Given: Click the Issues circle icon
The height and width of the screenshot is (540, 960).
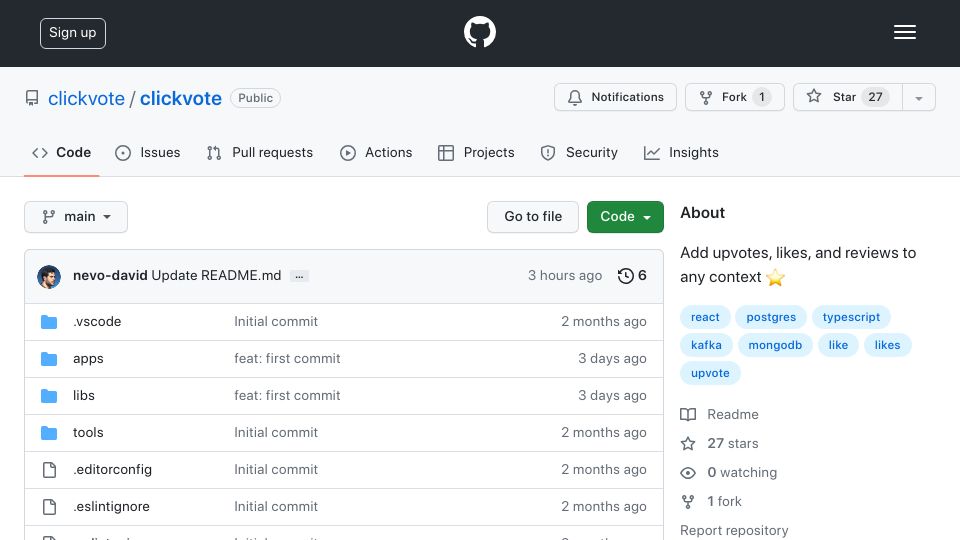Looking at the screenshot, I should pyautogui.click(x=122, y=152).
